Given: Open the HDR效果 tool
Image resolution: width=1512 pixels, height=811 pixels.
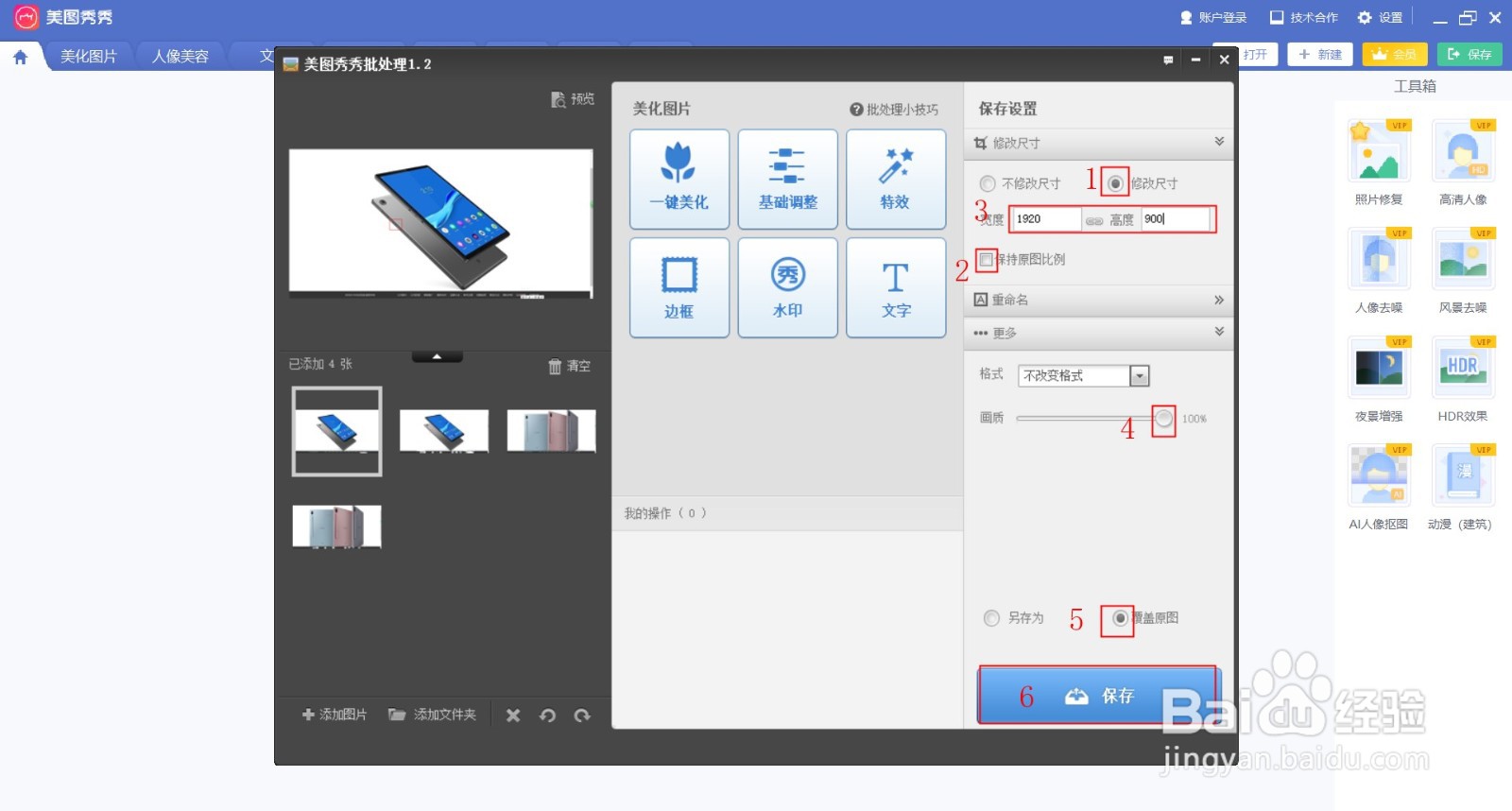Looking at the screenshot, I should (1463, 379).
